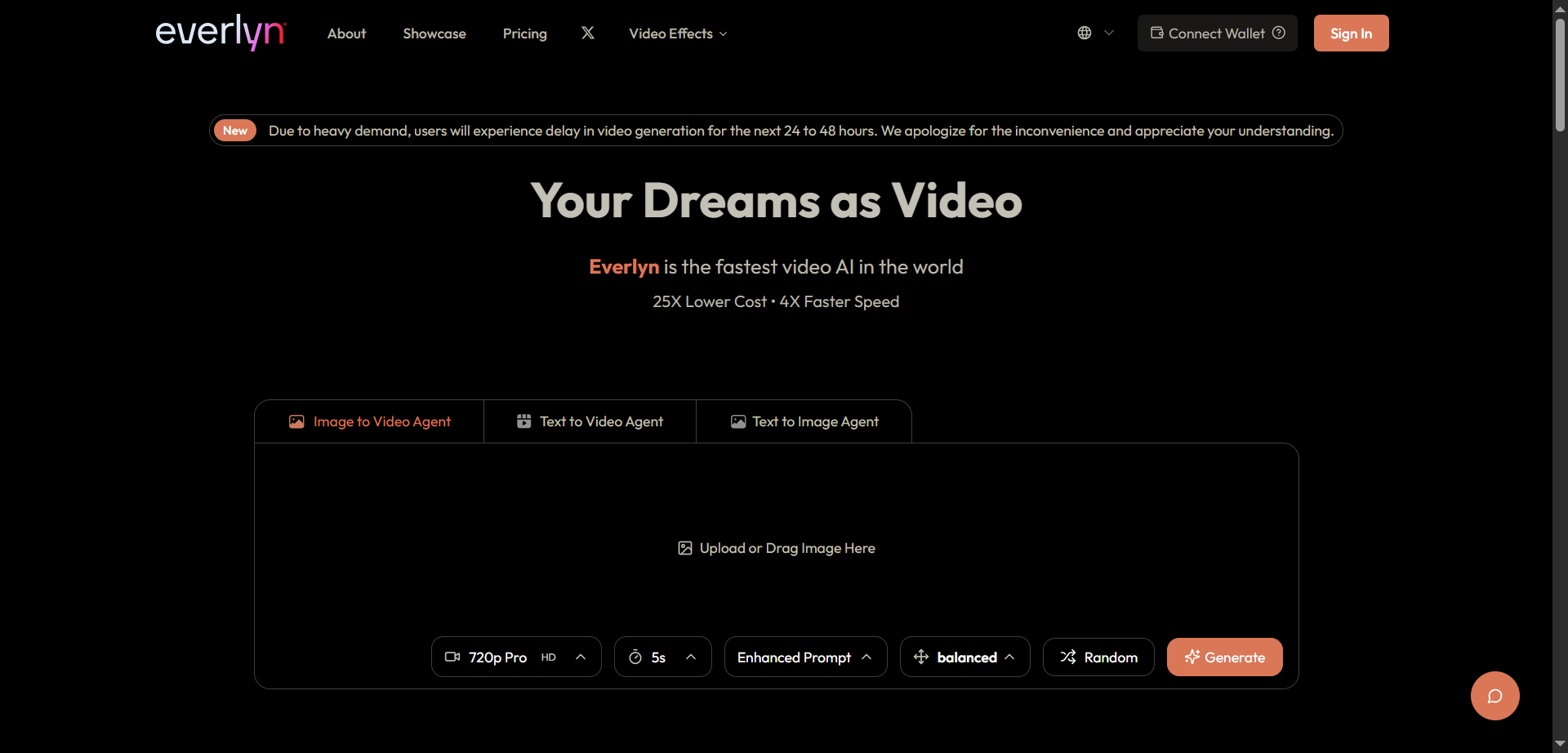1568x753 pixels.
Task: Click the Text to Video Agent film icon
Action: click(x=524, y=421)
